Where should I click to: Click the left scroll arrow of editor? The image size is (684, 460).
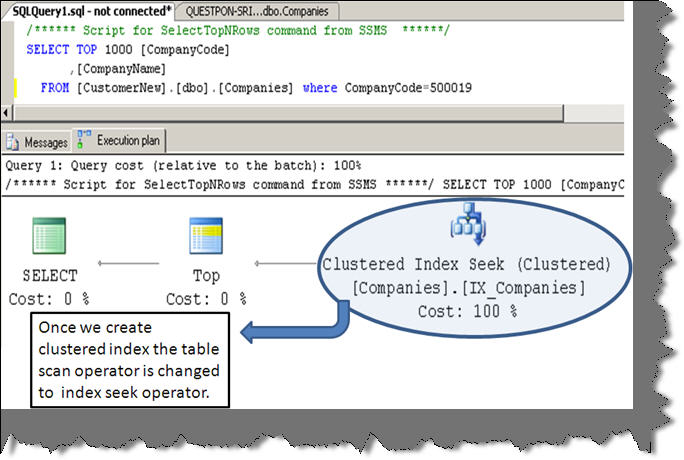tap(6, 113)
